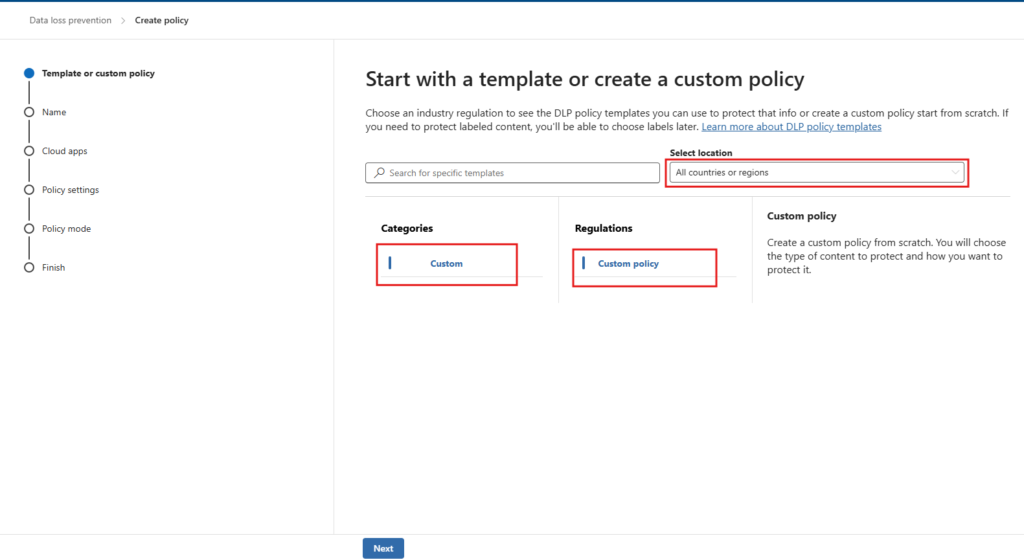1024x560 pixels.
Task: Click the Template or custom policy step circle
Action: (29, 73)
